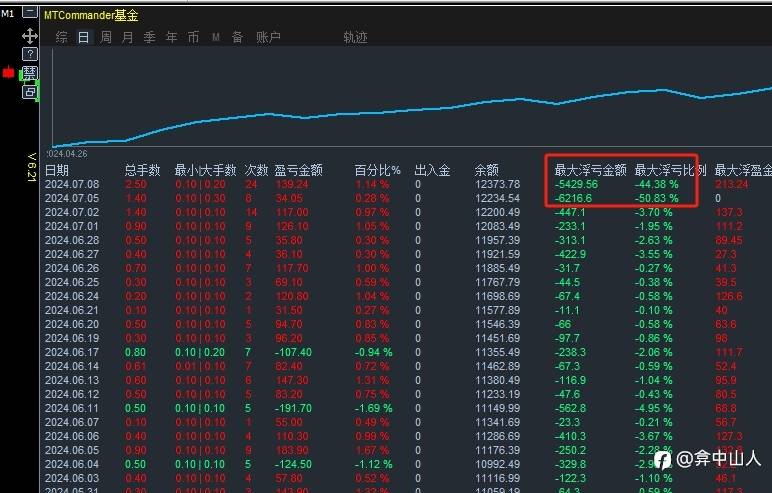The image size is (772, 493).
Task: Open the 年 yearly tab
Action: click(171, 37)
